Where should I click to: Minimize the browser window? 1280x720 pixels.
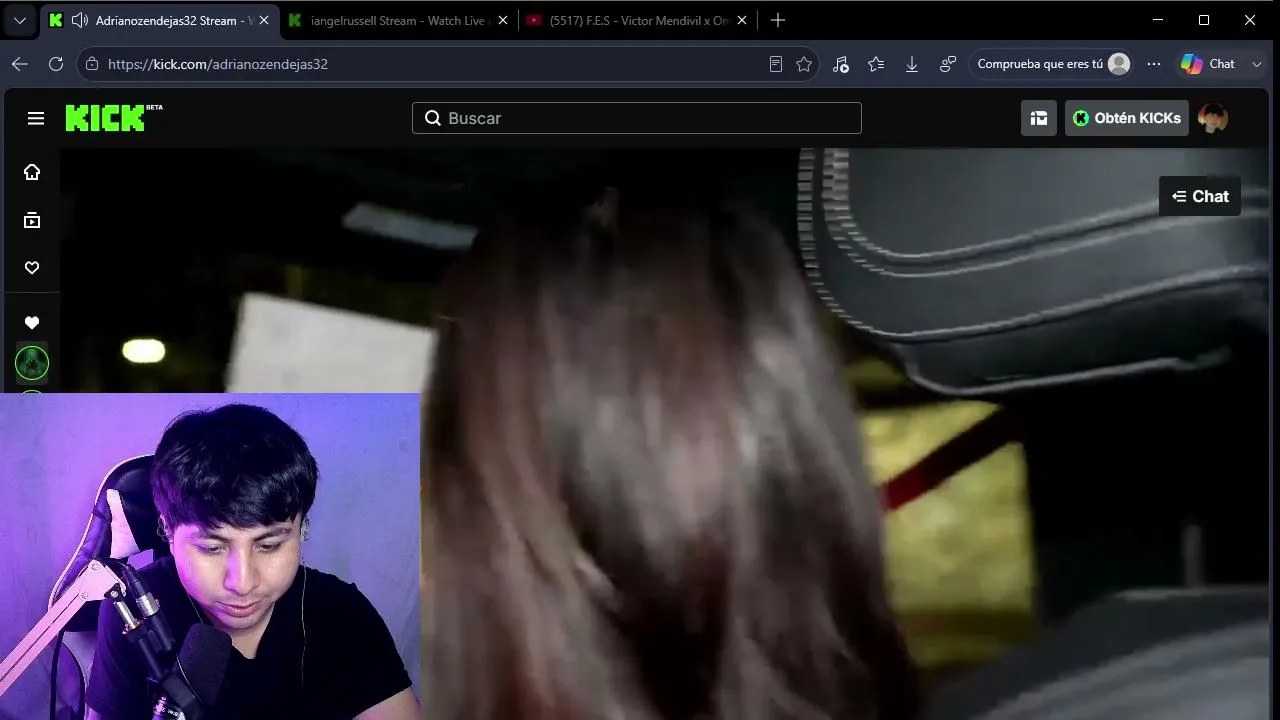click(1158, 20)
